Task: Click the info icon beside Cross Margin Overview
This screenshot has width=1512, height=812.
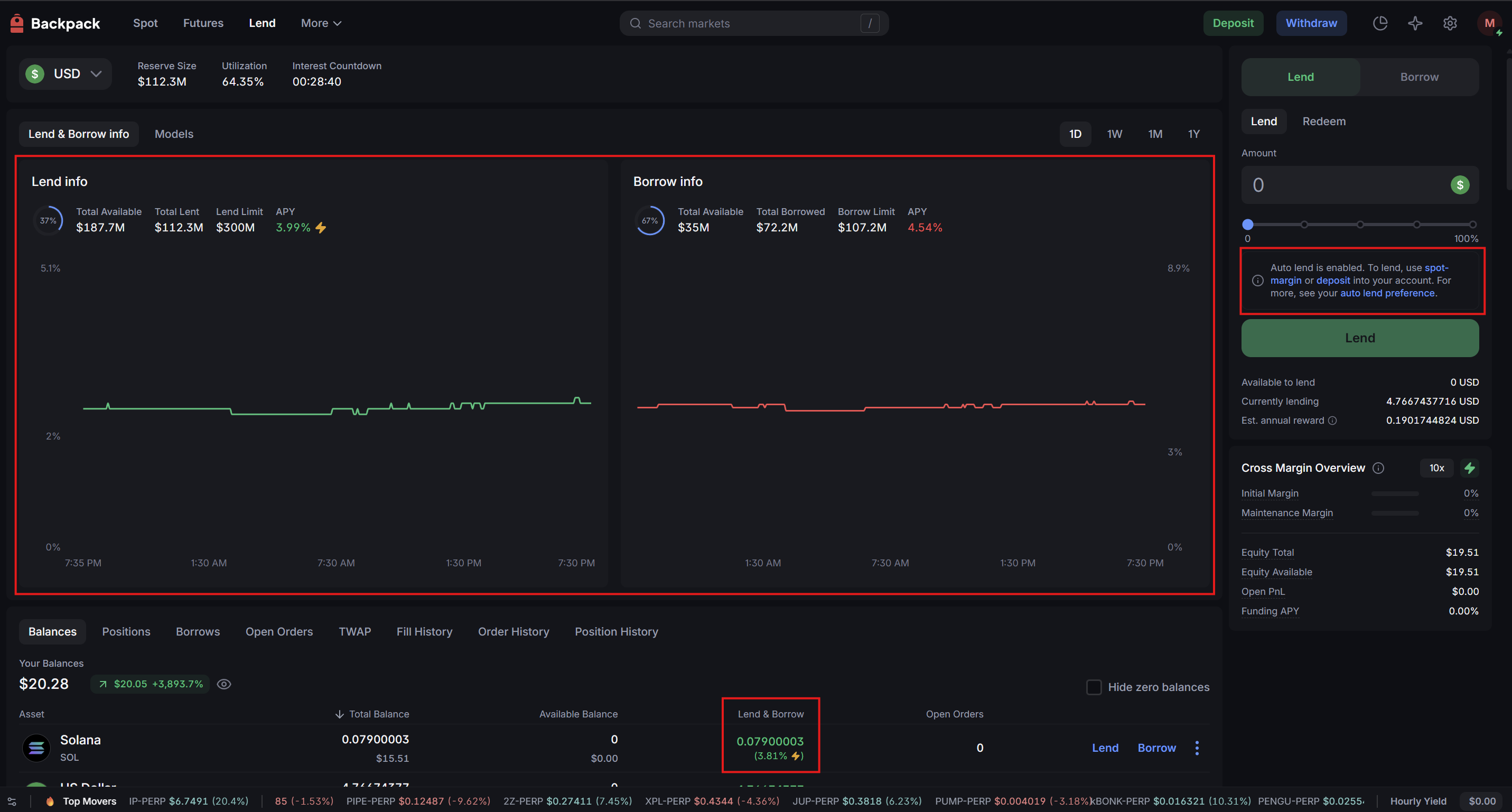Action: pos(1378,468)
